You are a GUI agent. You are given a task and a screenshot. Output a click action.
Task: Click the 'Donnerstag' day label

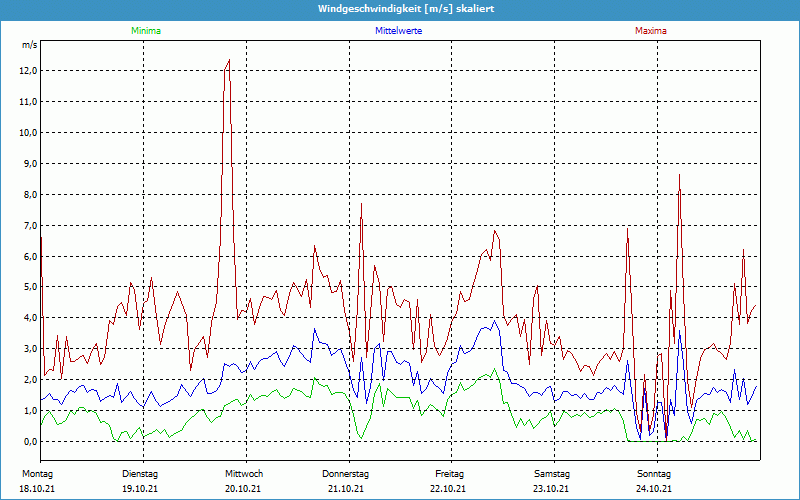345,474
